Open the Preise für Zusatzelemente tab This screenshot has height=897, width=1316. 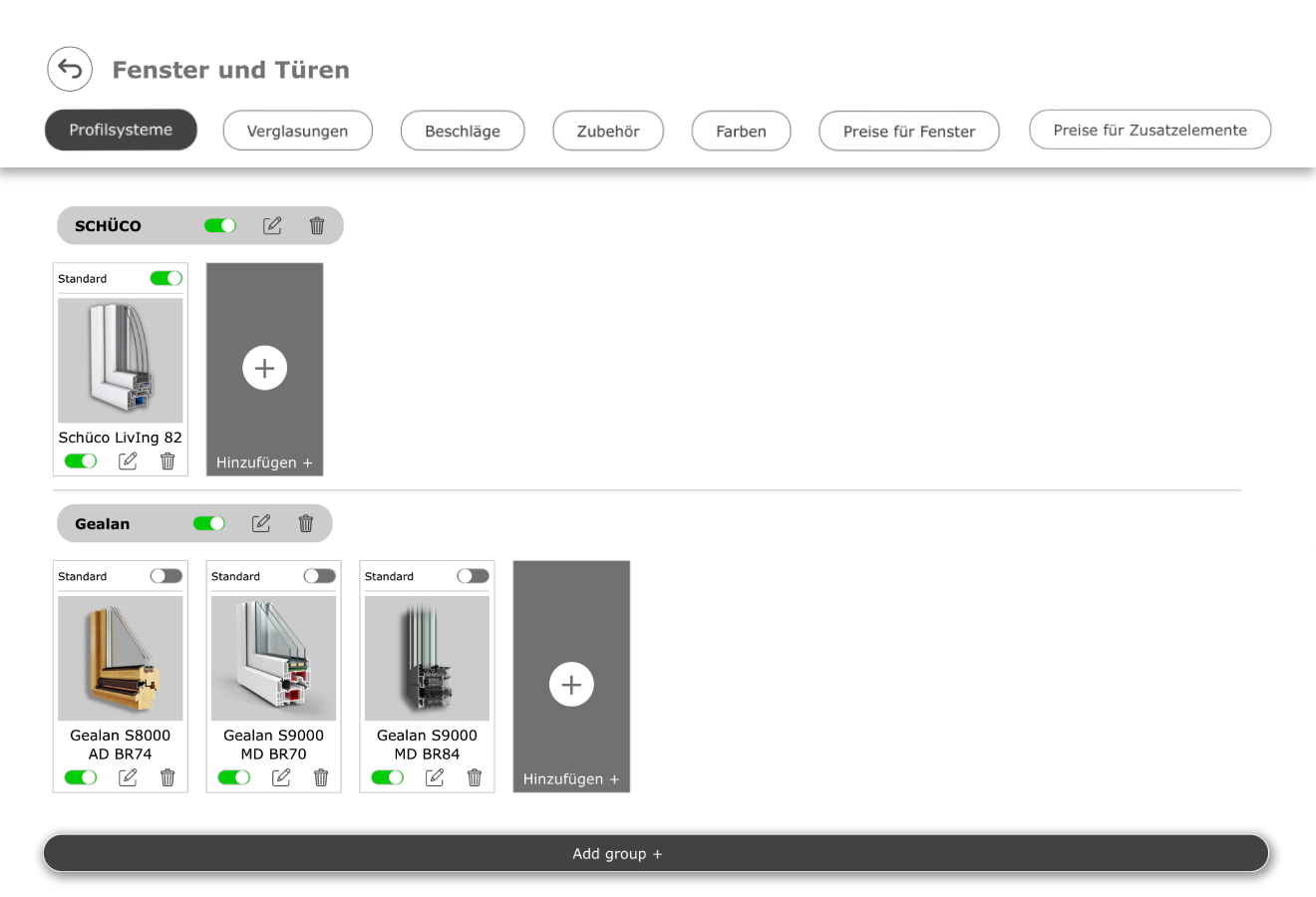pos(1150,130)
